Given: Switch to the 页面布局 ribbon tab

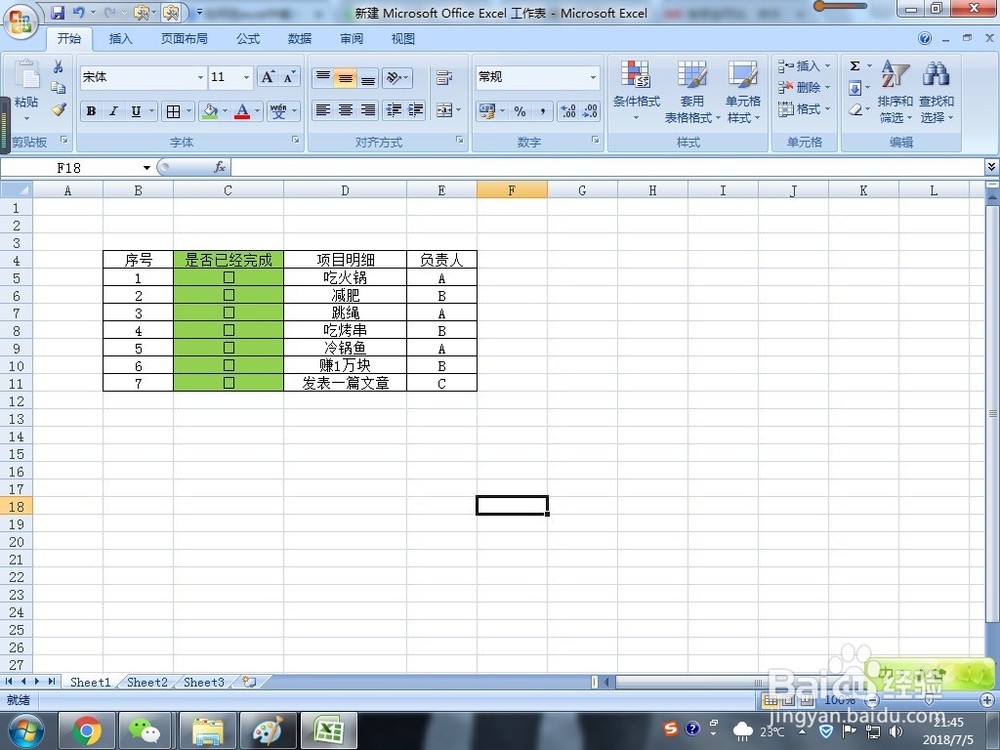Looking at the screenshot, I should (184, 39).
